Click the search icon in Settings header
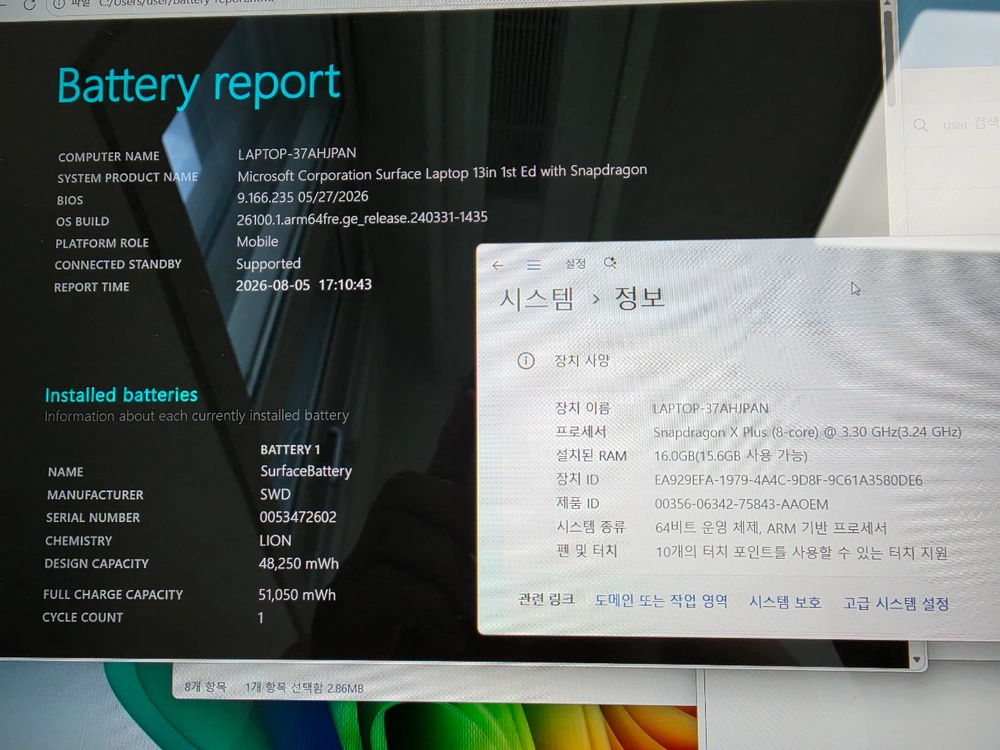The image size is (1000, 750). tap(610, 263)
